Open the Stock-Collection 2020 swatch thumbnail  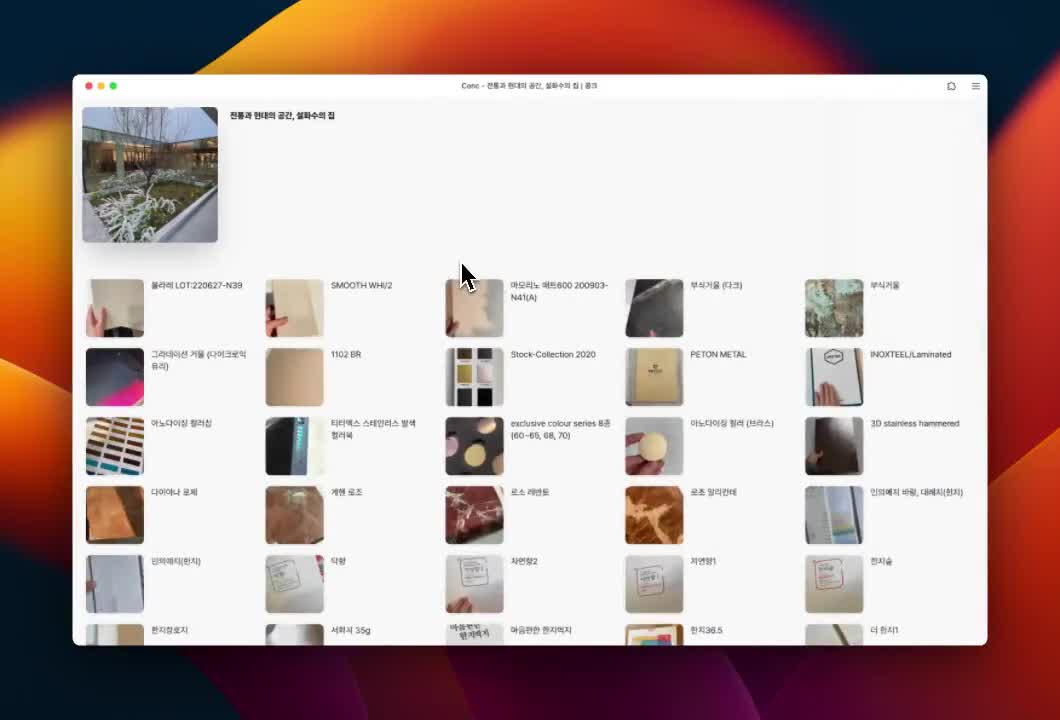(x=475, y=377)
